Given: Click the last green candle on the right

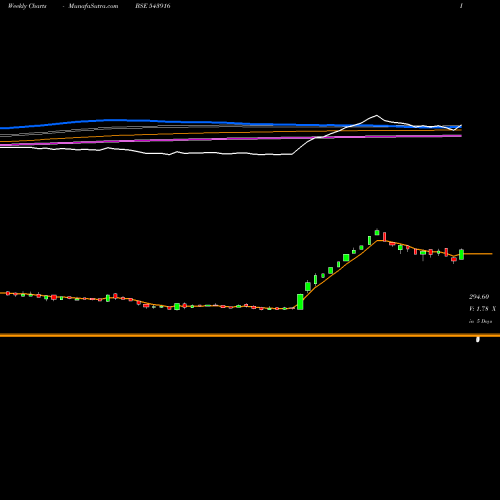Looking at the screenshot, I should (461, 254).
